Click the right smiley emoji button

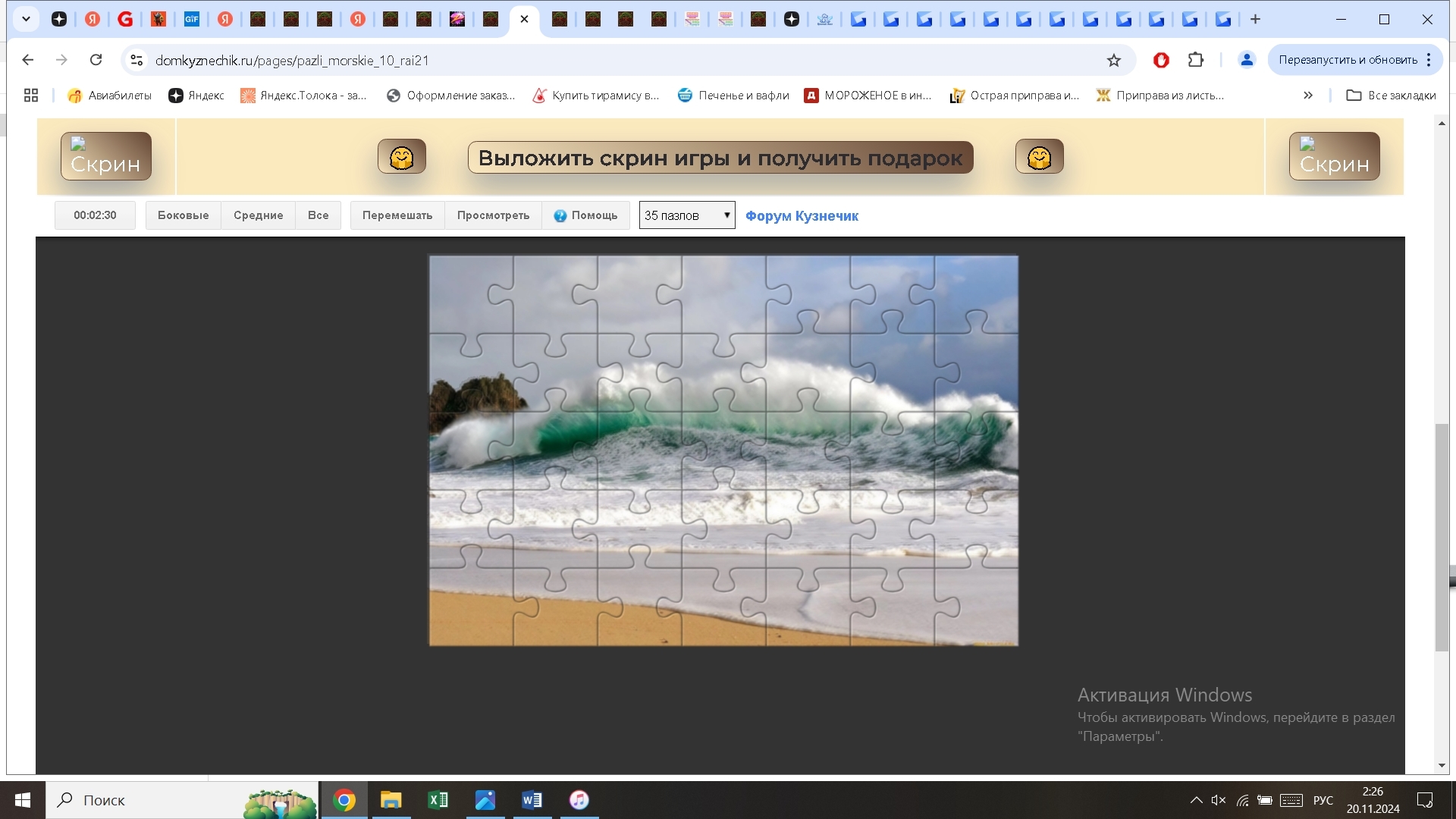click(1040, 157)
